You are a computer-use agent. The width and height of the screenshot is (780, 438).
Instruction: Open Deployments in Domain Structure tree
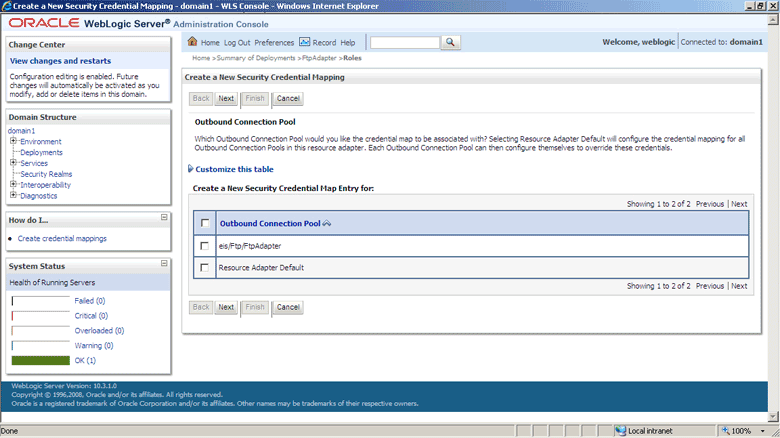point(41,152)
